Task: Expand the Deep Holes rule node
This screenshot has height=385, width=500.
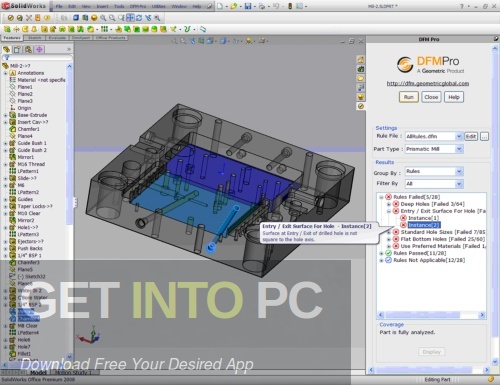Action: pyautogui.click(x=388, y=204)
